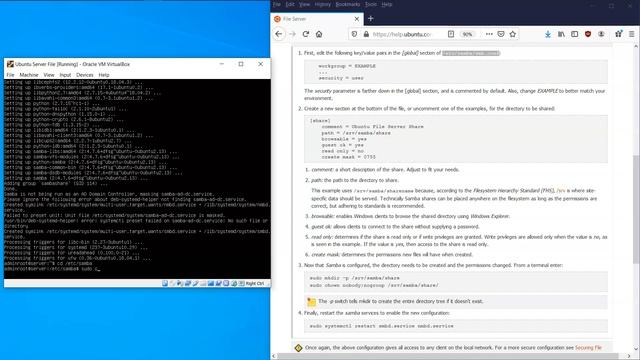The image size is (640, 360).
Task: Click VirtualBox shared folders status icon
Action: (x=203, y=283)
